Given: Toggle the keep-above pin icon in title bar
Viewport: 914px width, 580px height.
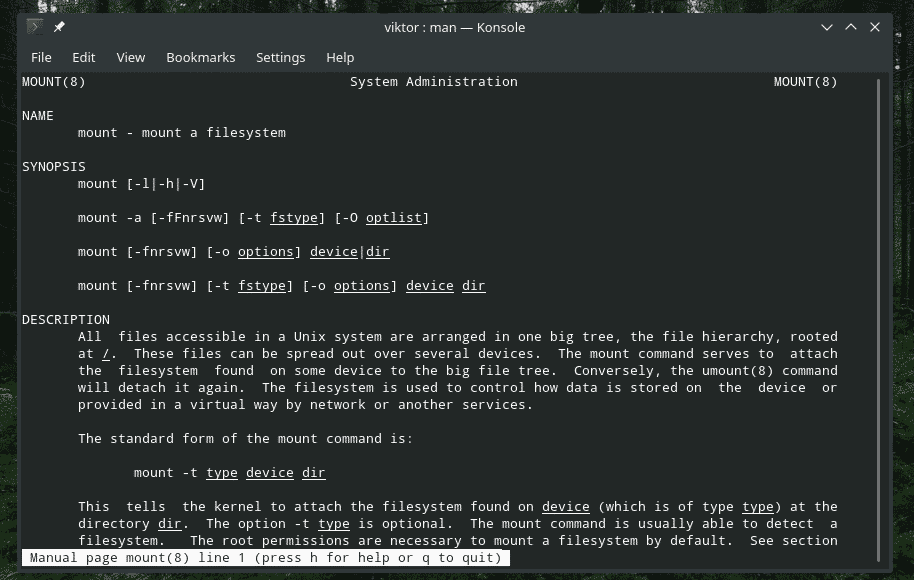Looking at the screenshot, I should (x=59, y=27).
